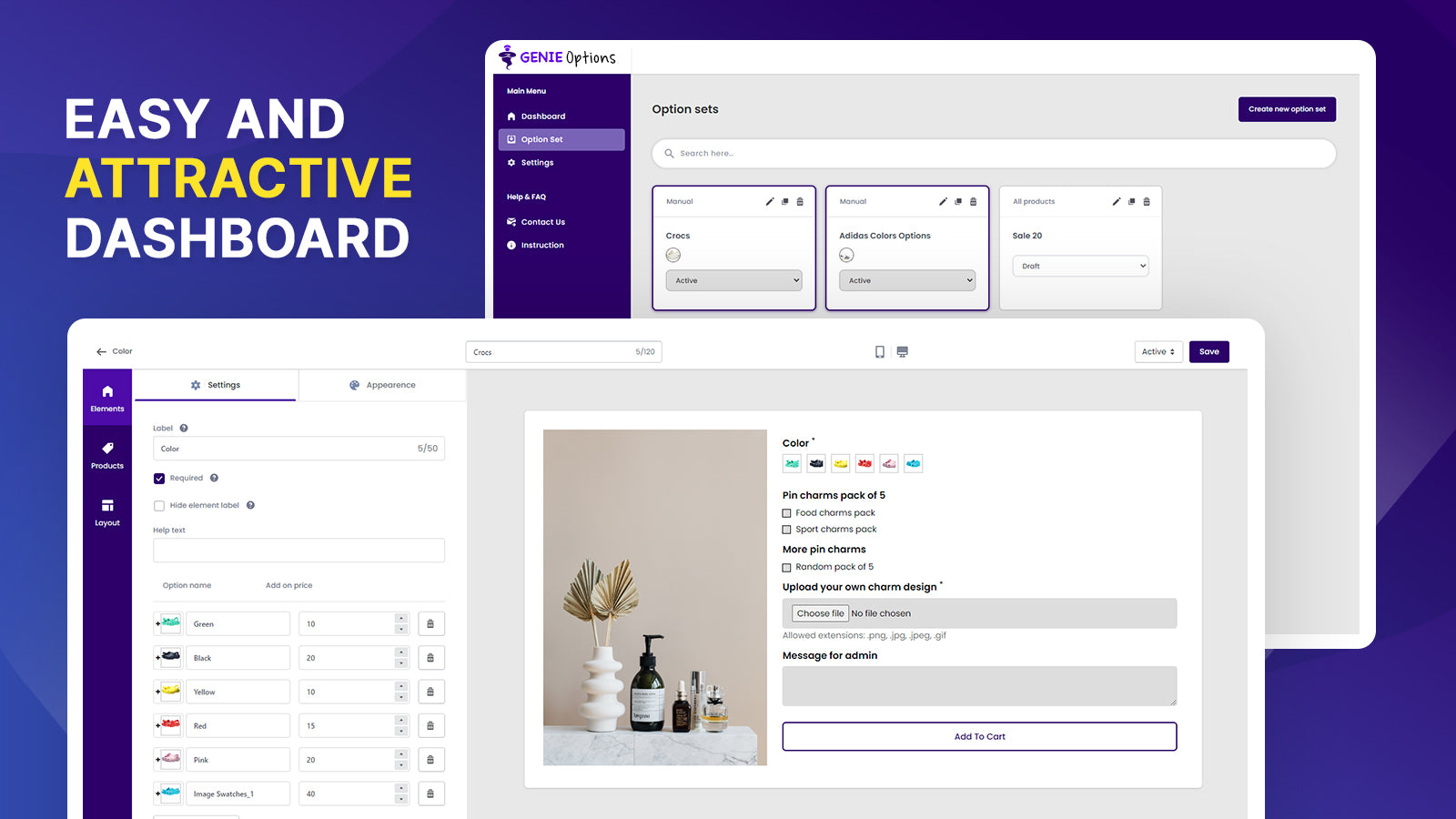The height and width of the screenshot is (819, 1456).
Task: Uncheck the Required checkbox
Action: 159,478
